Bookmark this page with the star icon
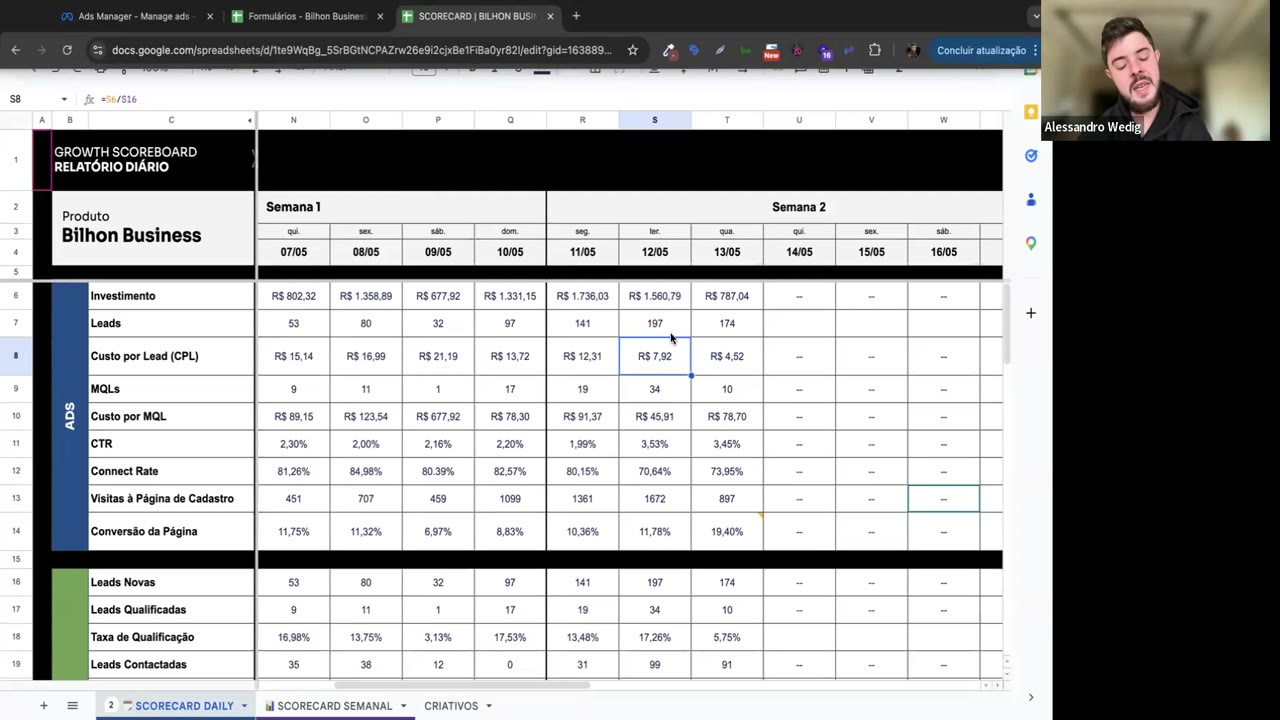1280x720 pixels. [x=633, y=50]
